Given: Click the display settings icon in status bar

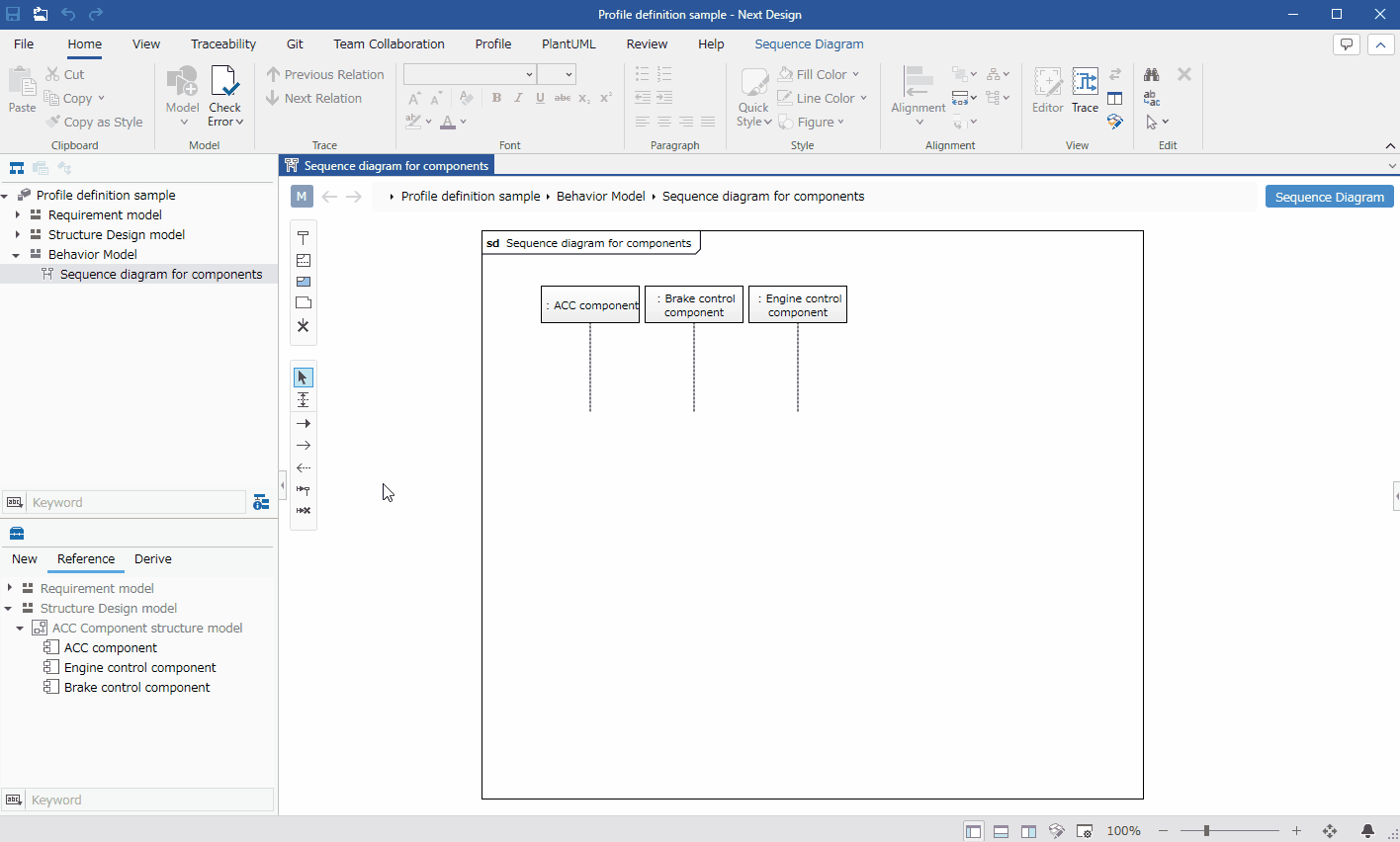Looking at the screenshot, I should [1085, 831].
